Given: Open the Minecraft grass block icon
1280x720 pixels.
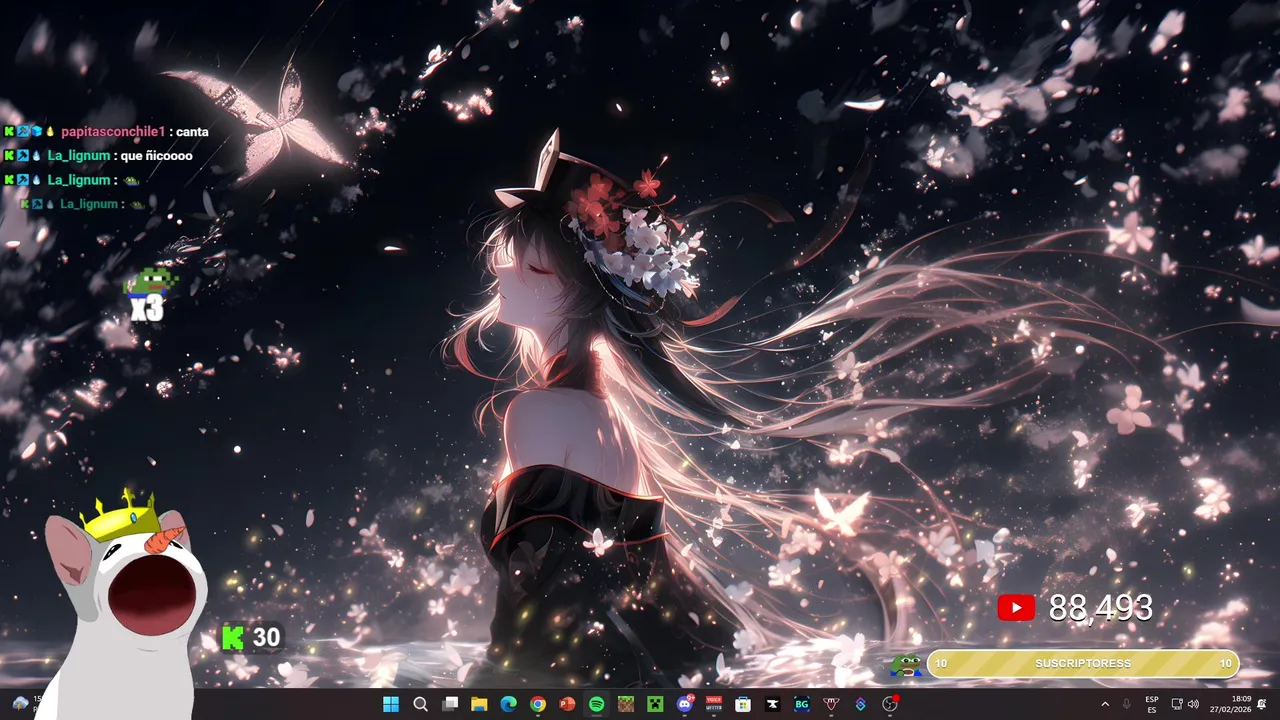Looking at the screenshot, I should coord(626,704).
